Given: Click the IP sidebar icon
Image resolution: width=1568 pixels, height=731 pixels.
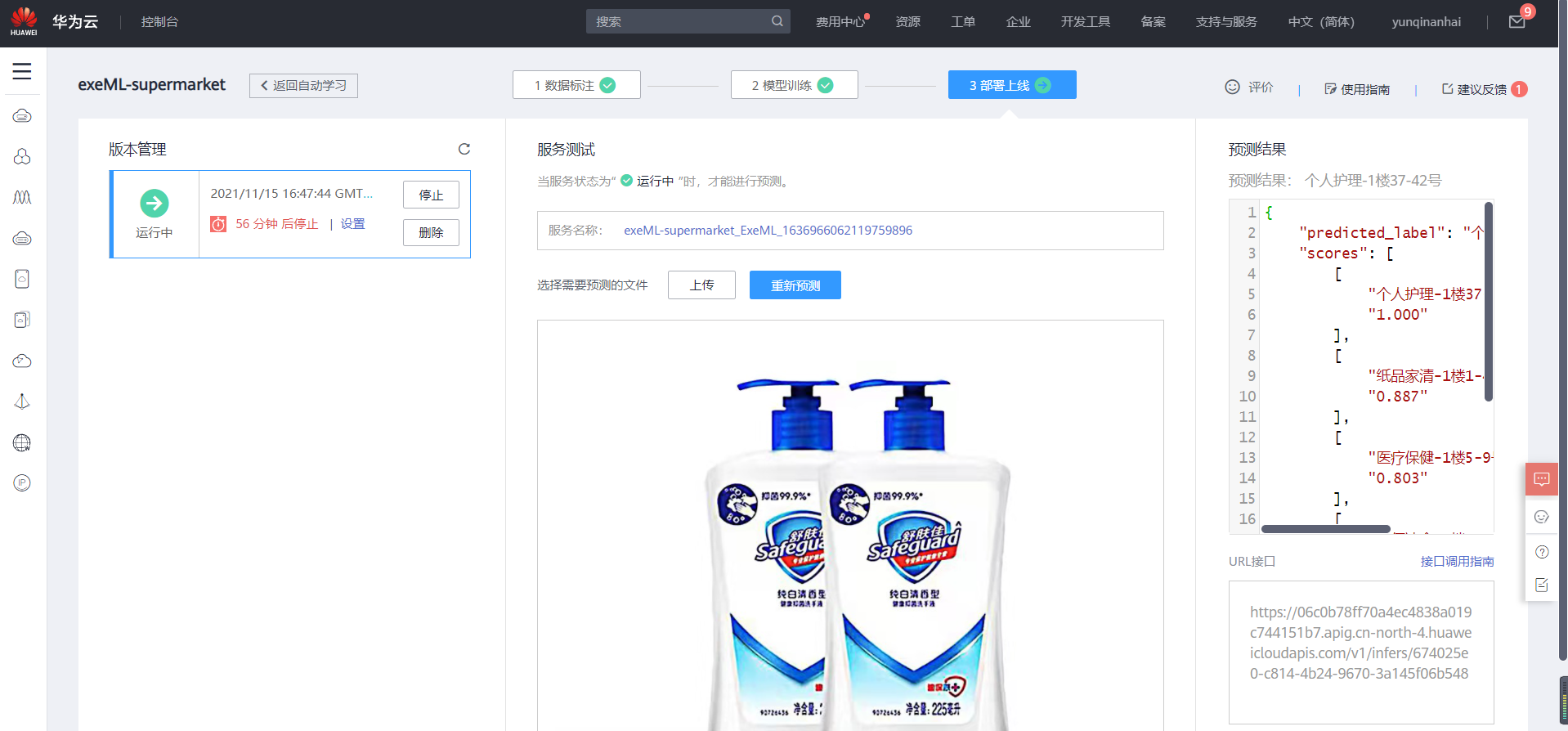Looking at the screenshot, I should click(x=22, y=483).
